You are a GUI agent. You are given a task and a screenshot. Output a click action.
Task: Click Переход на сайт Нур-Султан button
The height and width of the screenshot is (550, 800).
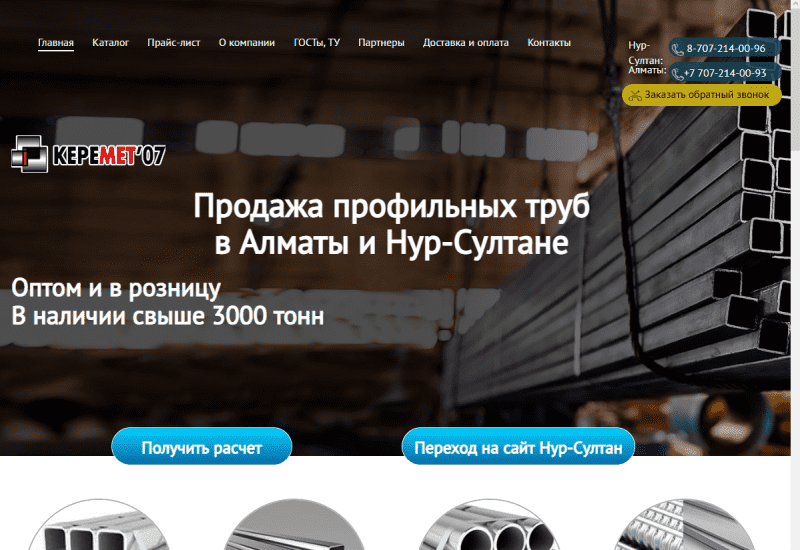tap(518, 447)
